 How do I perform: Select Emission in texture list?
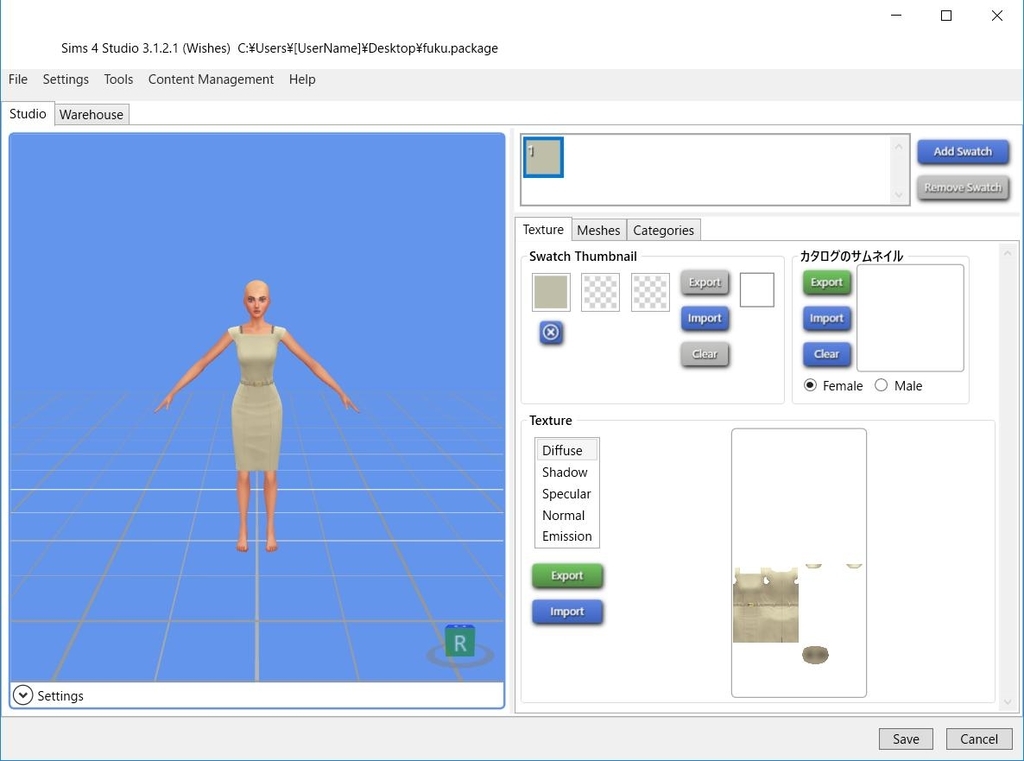[566, 536]
